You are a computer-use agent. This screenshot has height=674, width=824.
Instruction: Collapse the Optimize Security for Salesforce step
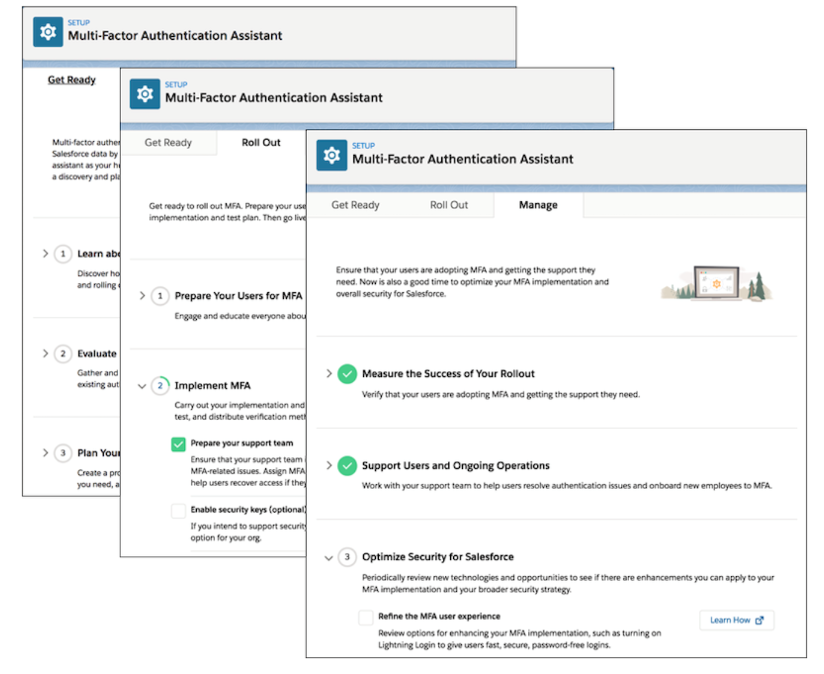coord(329,558)
